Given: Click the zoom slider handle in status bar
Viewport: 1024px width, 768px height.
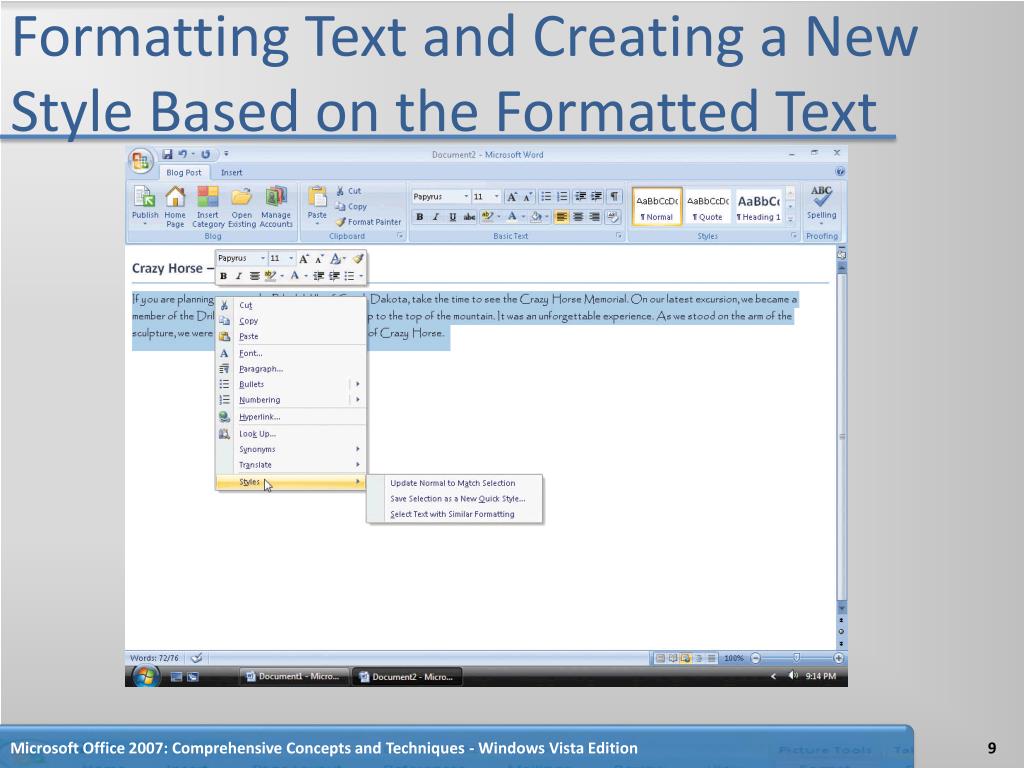Looking at the screenshot, I should pyautogui.click(x=796, y=658).
